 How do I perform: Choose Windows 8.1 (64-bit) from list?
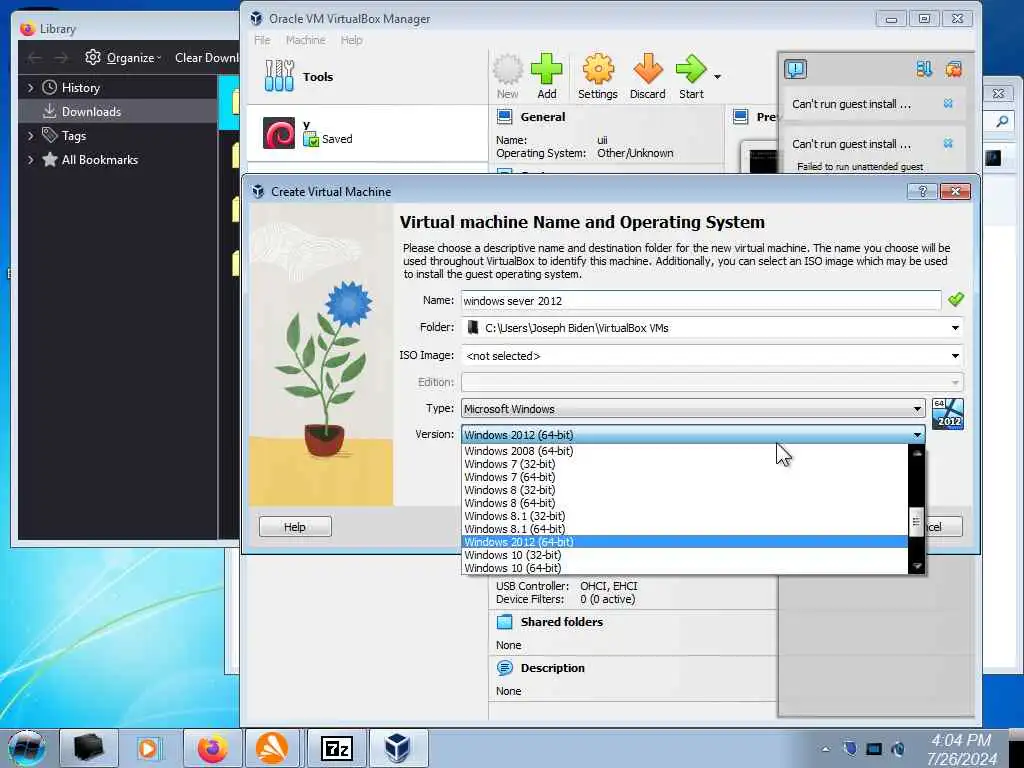click(x=684, y=529)
